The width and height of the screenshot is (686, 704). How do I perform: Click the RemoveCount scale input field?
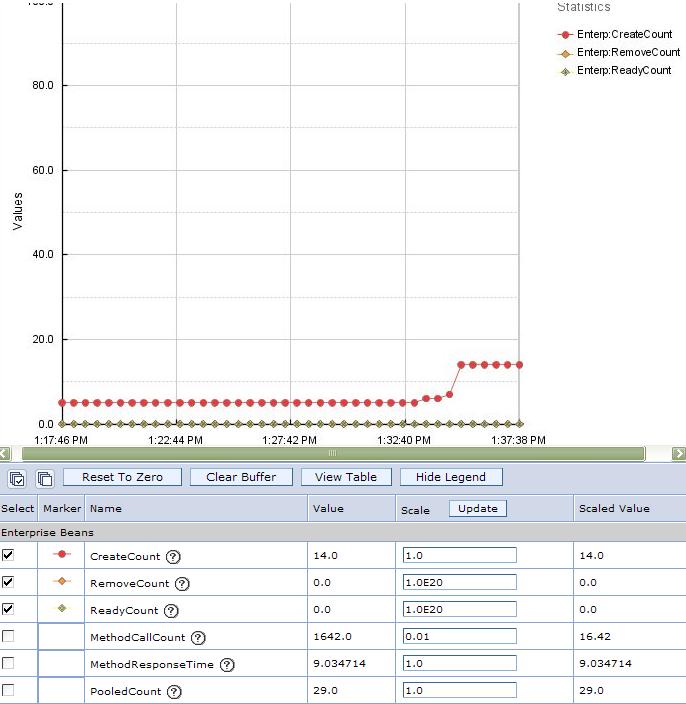459,582
